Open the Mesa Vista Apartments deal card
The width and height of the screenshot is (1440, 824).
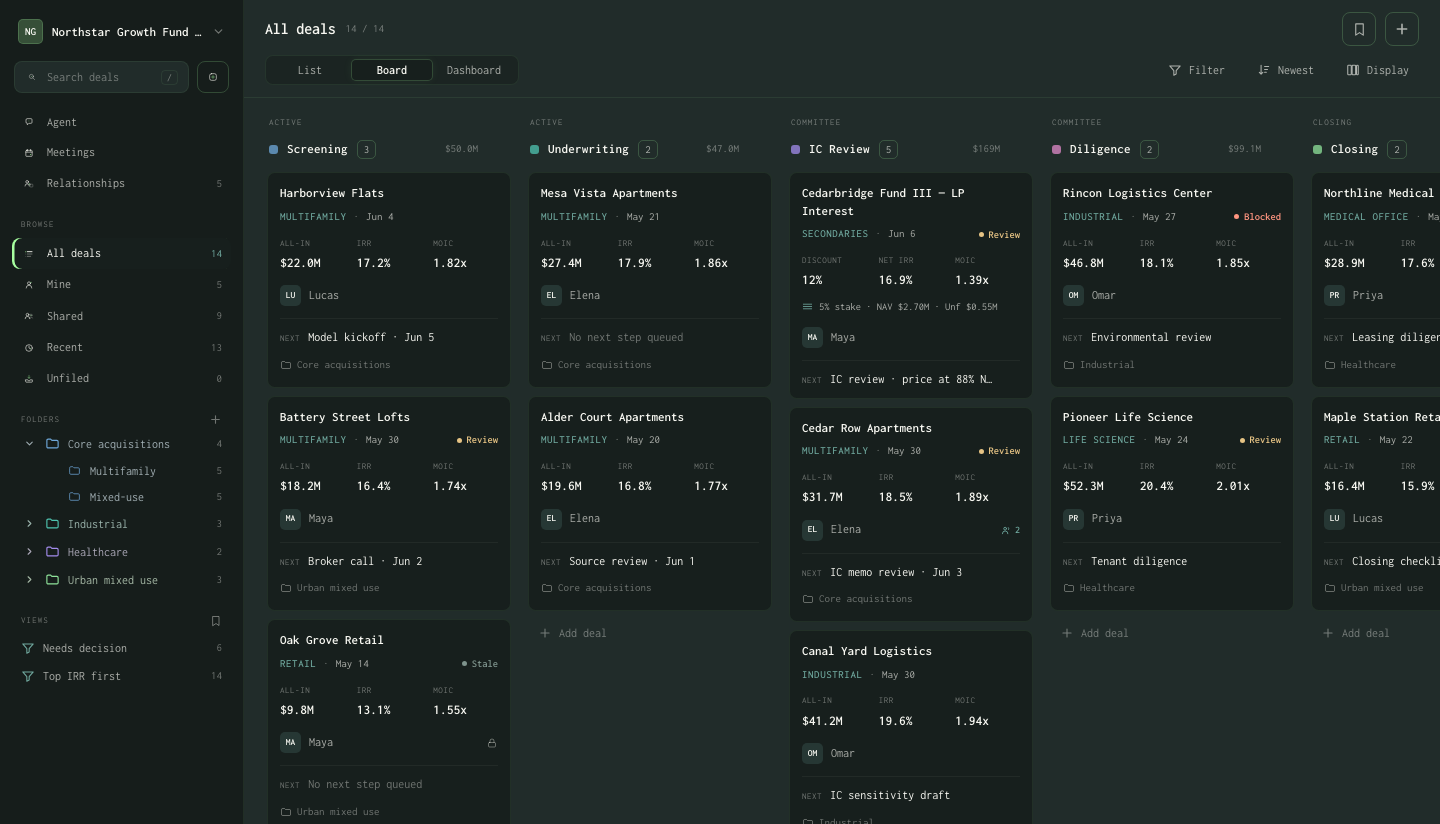click(650, 280)
